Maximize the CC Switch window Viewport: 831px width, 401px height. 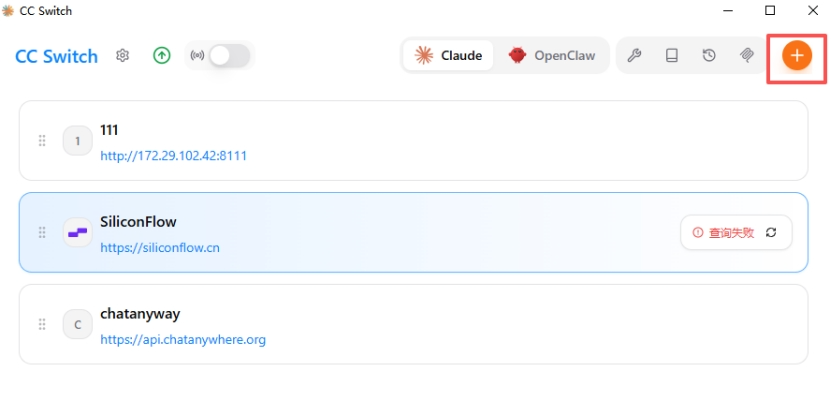[770, 11]
